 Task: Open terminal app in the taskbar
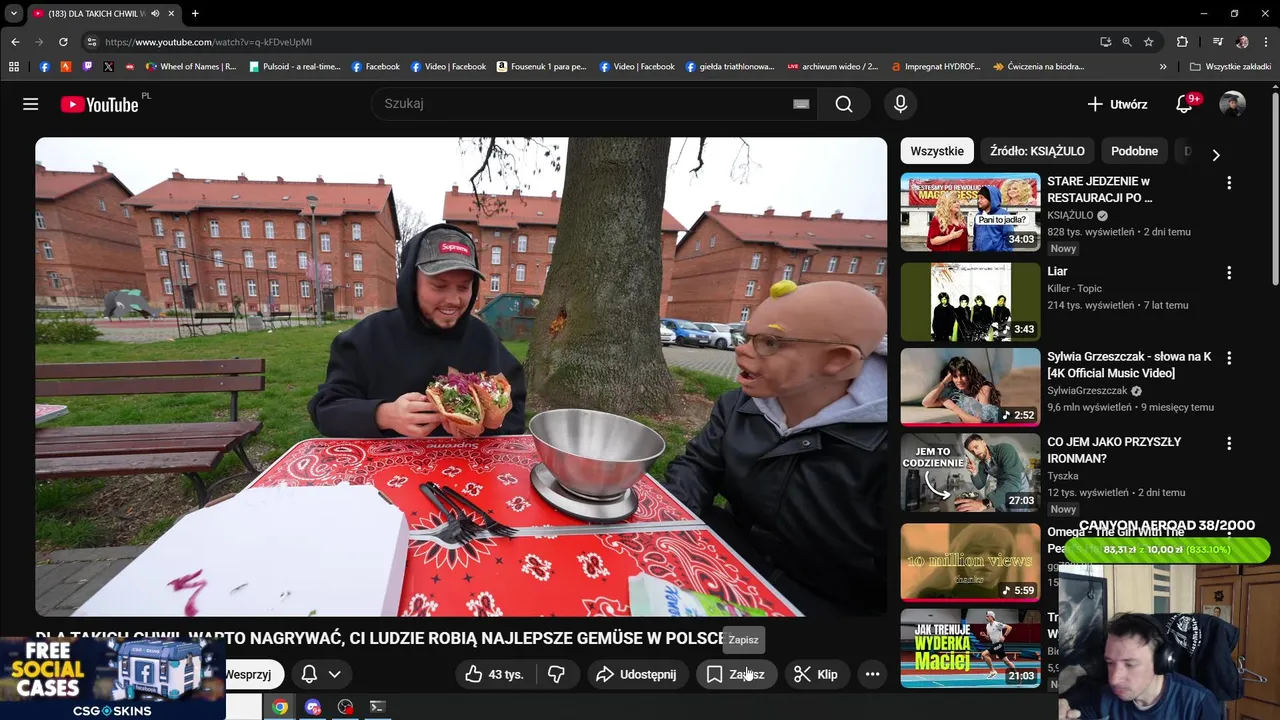377,707
